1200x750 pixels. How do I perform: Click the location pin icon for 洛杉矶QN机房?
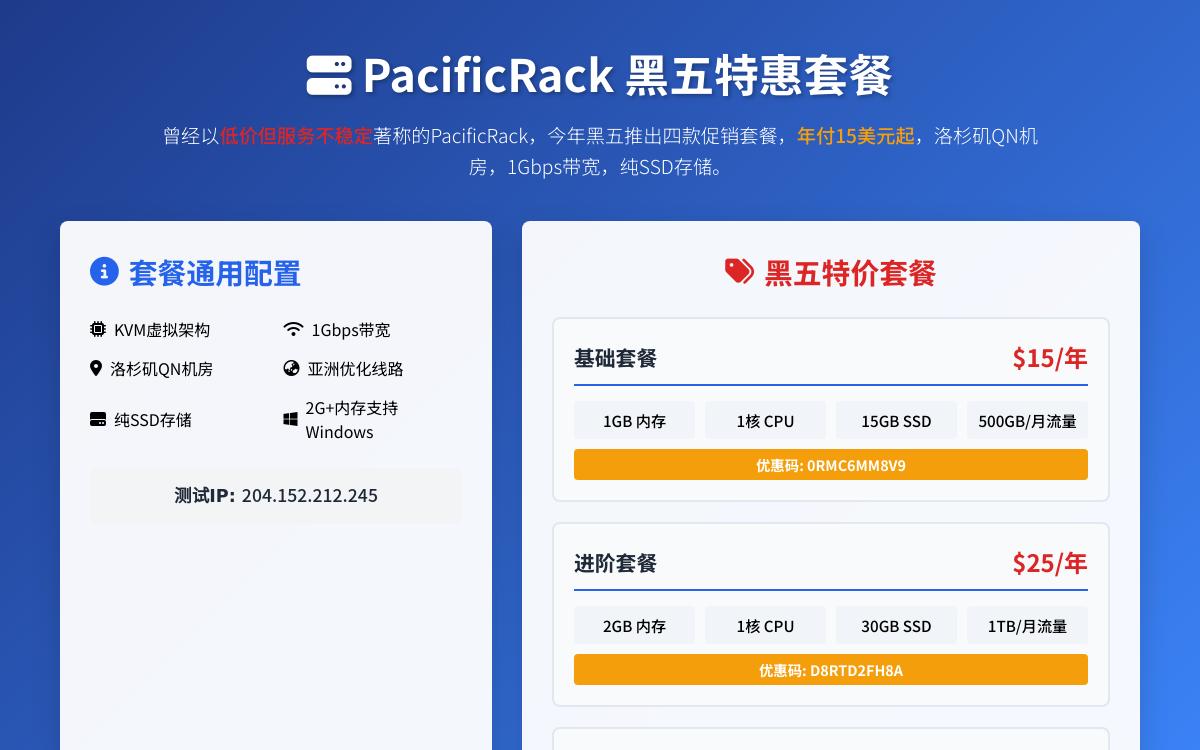(96, 368)
